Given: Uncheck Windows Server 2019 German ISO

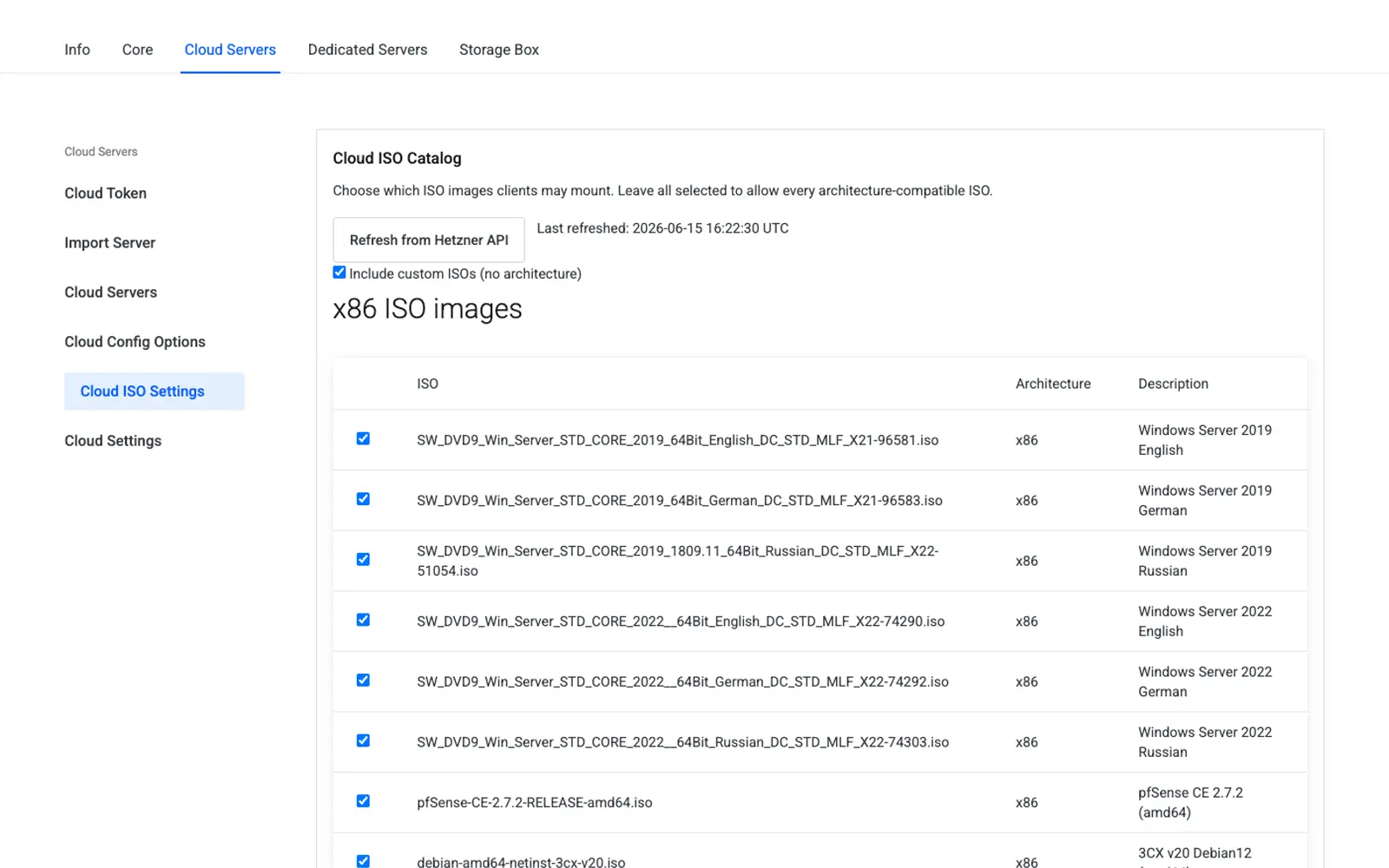Looking at the screenshot, I should point(363,499).
